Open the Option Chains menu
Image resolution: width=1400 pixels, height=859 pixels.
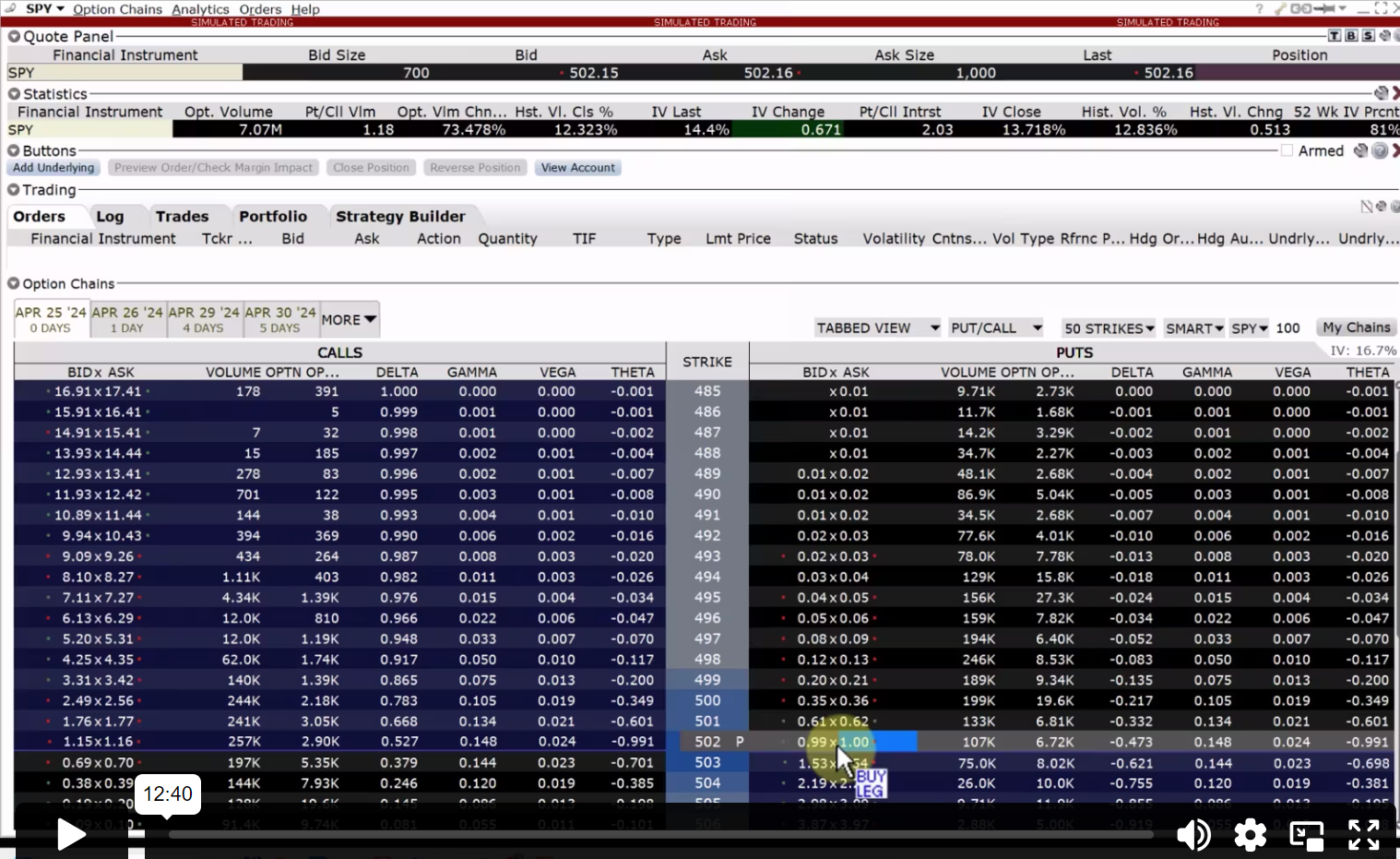117,9
